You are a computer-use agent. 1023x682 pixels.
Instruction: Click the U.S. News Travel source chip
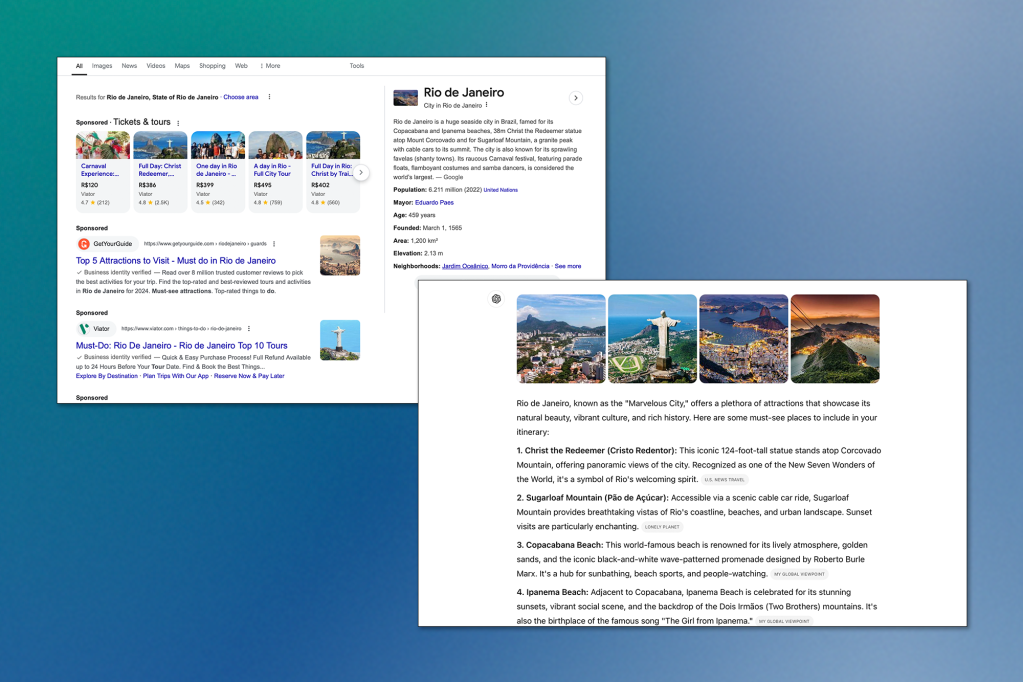724,480
